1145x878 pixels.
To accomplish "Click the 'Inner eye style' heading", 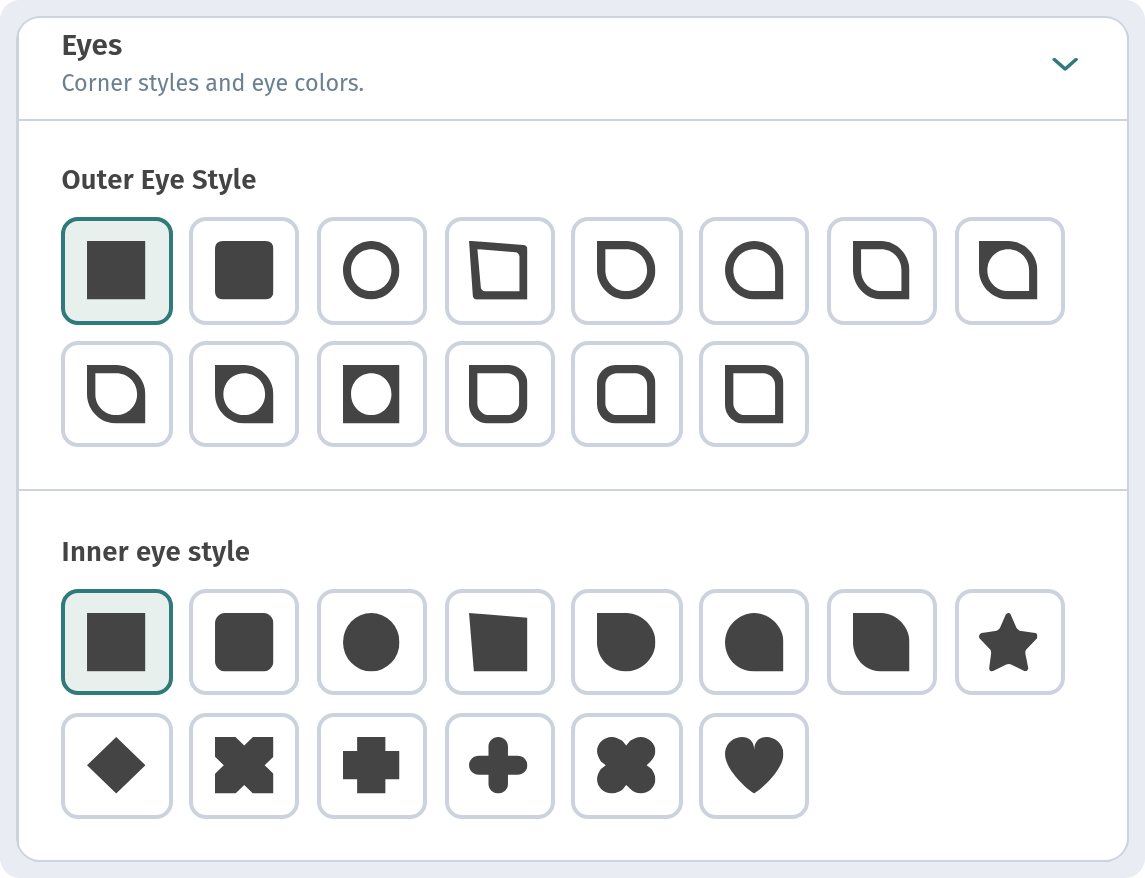I will pos(156,552).
